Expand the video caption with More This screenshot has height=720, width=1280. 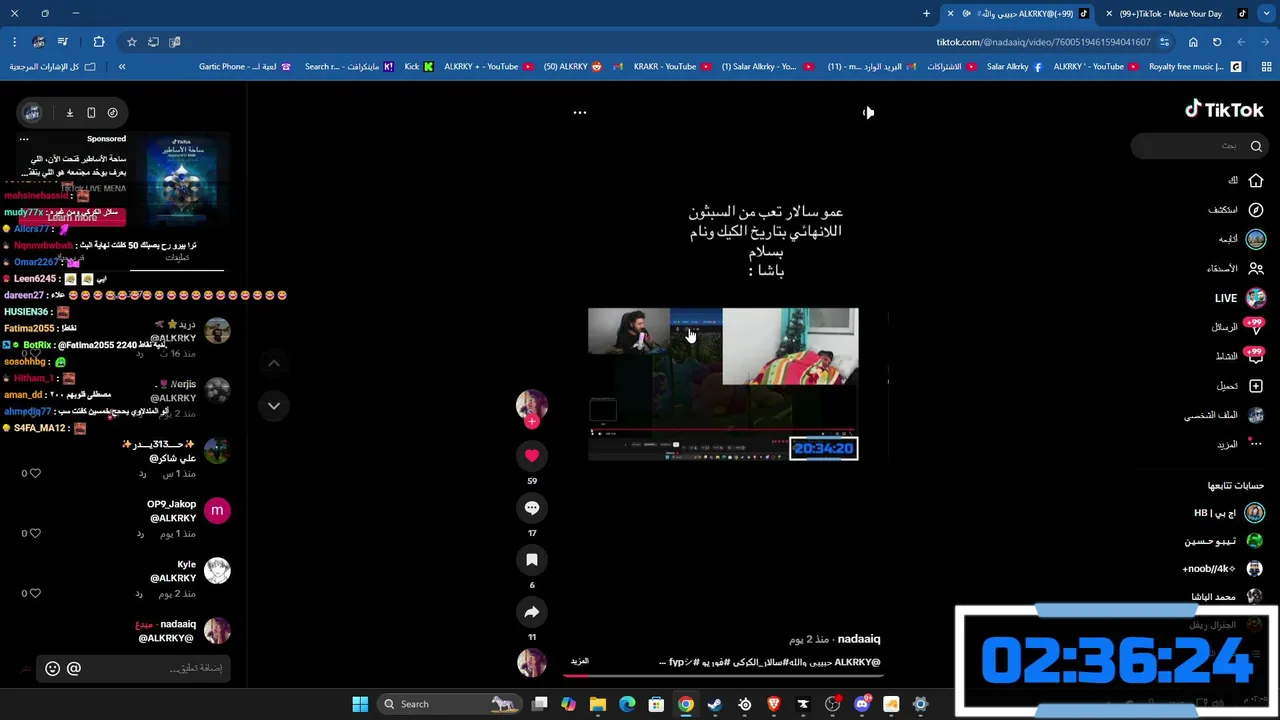pyautogui.click(x=579, y=661)
